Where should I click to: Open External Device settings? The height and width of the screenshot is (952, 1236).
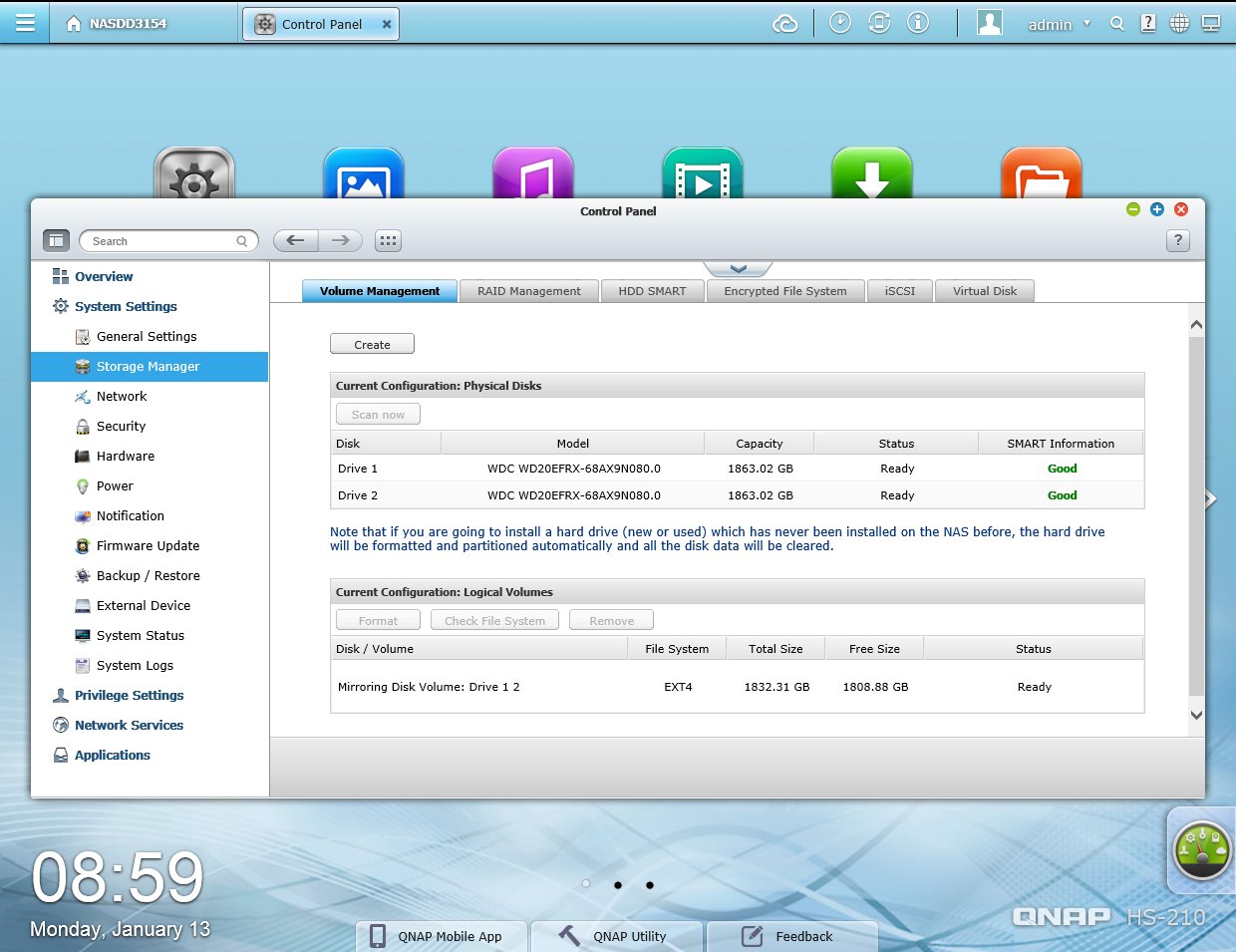click(x=144, y=606)
